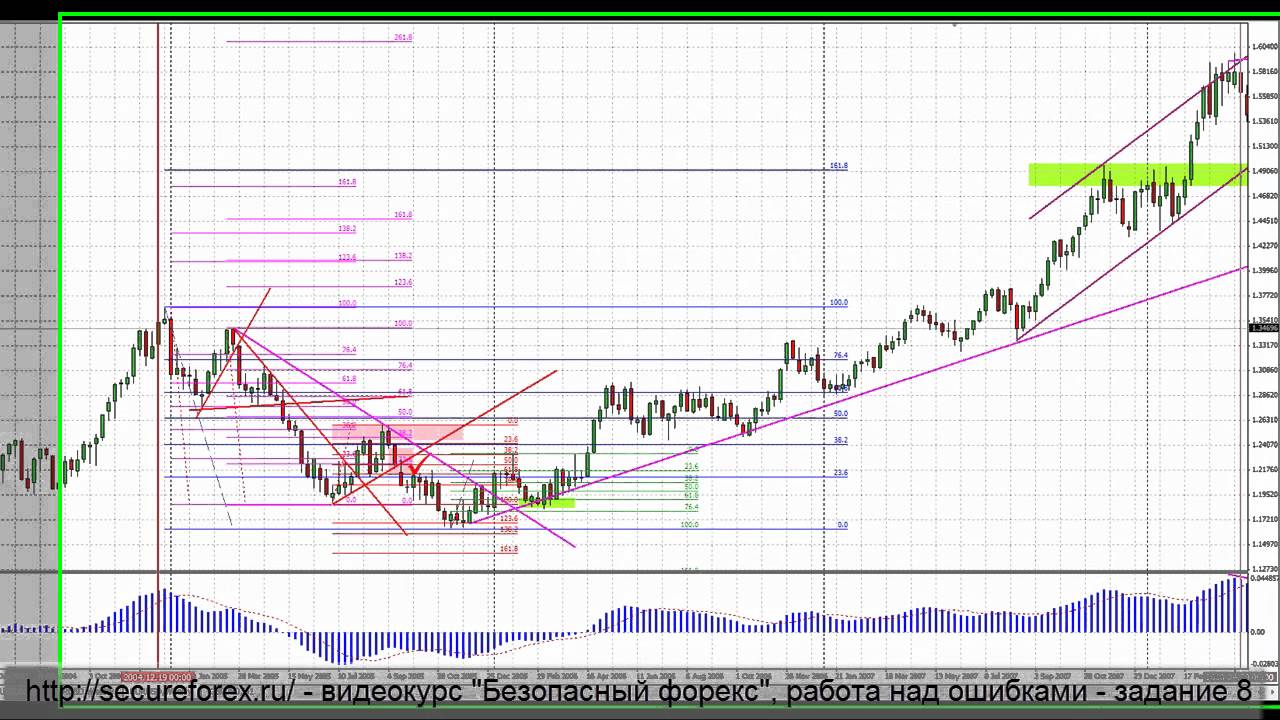Click the blue 161.8 Fibonacci label
The width and height of the screenshot is (1280, 720).
[x=838, y=166]
